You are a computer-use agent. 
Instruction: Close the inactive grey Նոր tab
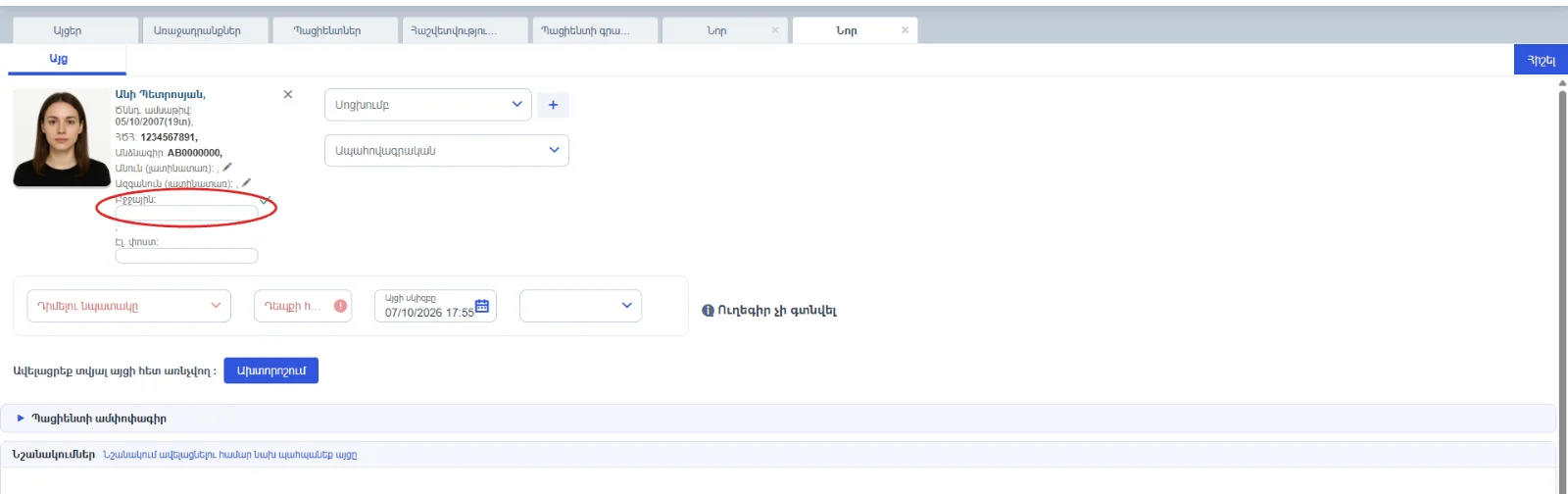(x=775, y=30)
